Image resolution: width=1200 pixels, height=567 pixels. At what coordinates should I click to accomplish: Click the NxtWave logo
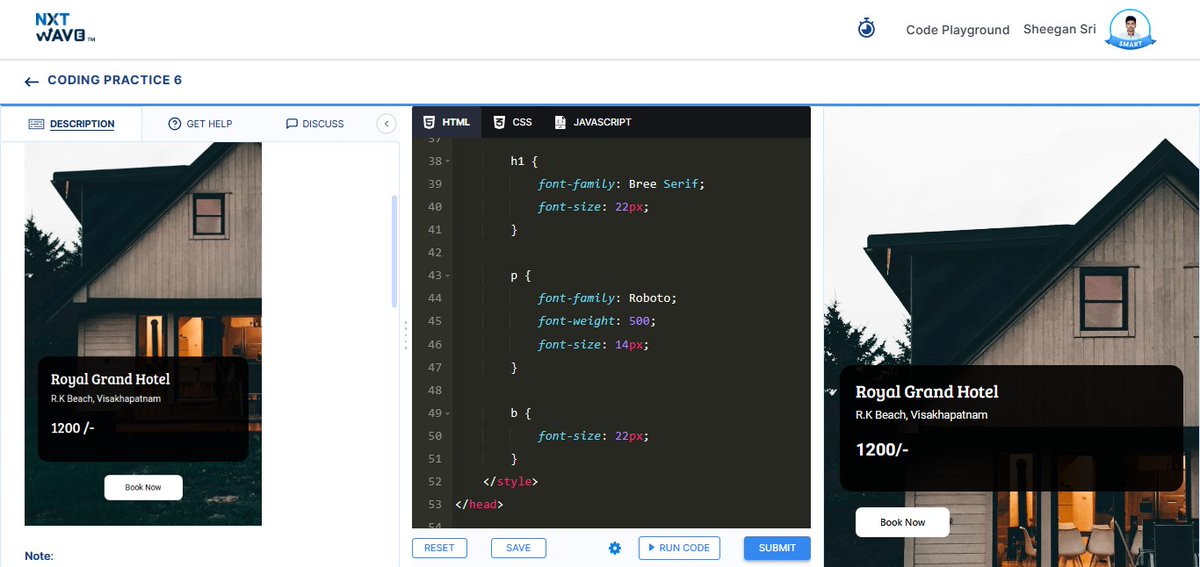[64, 28]
